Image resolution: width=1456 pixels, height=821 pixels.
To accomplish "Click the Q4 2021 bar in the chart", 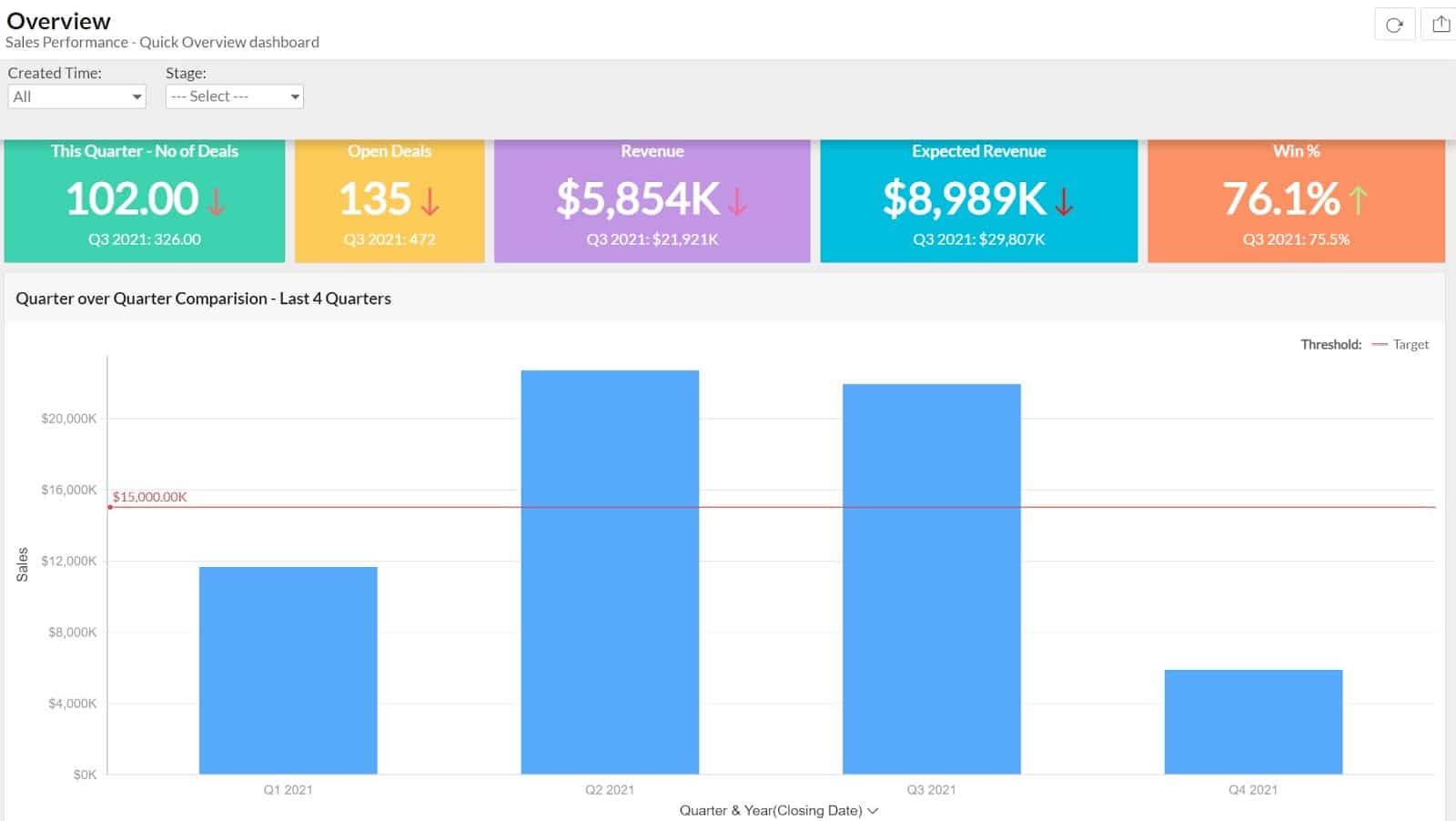I will pos(1252,724).
